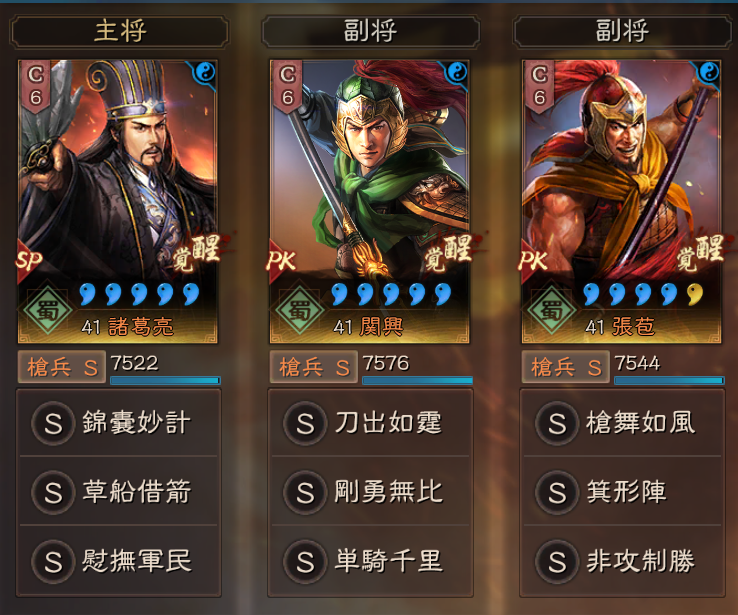Click the yin-yang icon on 關興's card

pyautogui.click(x=457, y=72)
